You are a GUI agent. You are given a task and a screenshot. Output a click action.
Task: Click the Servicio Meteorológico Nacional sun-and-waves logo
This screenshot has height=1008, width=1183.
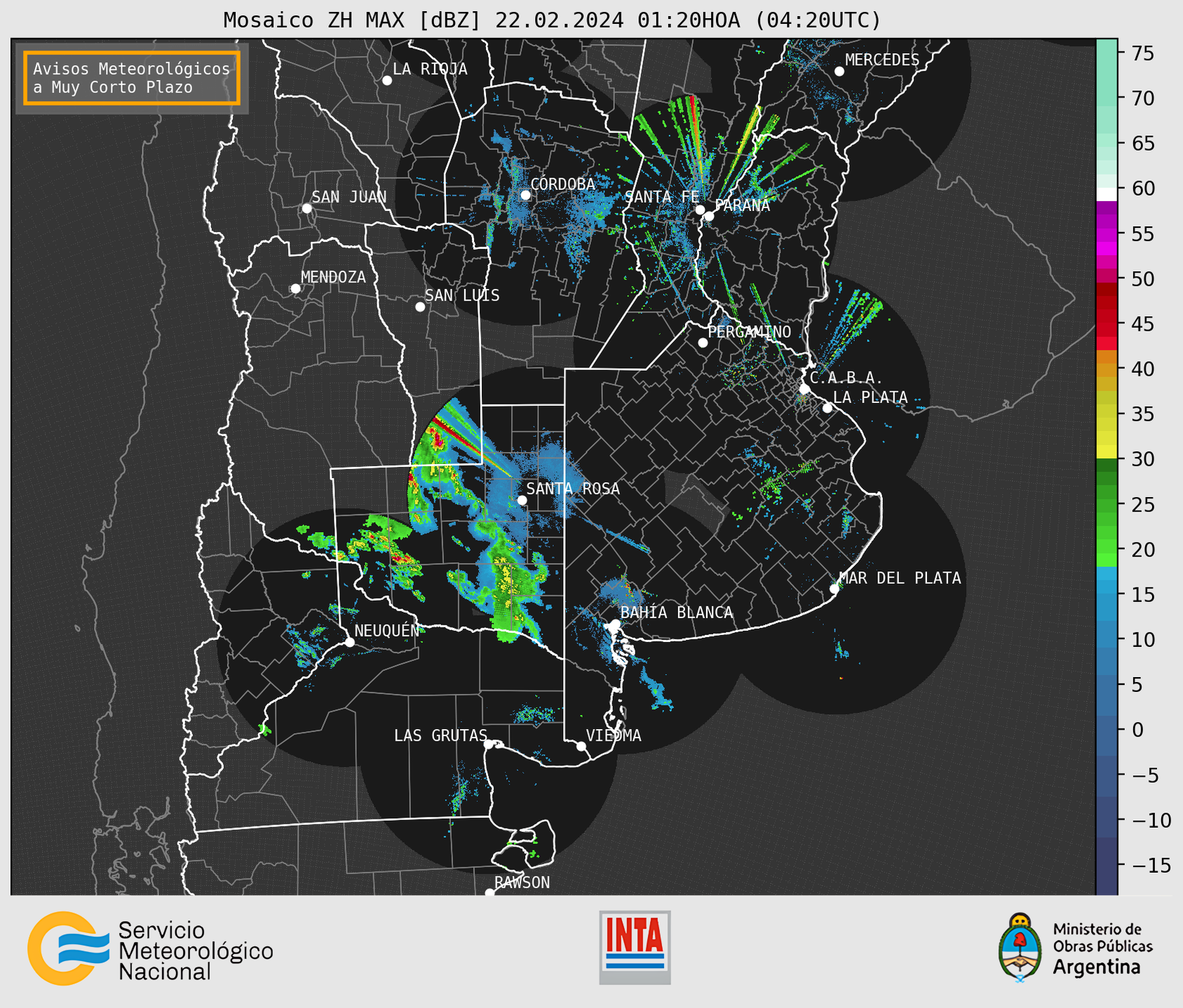68,948
